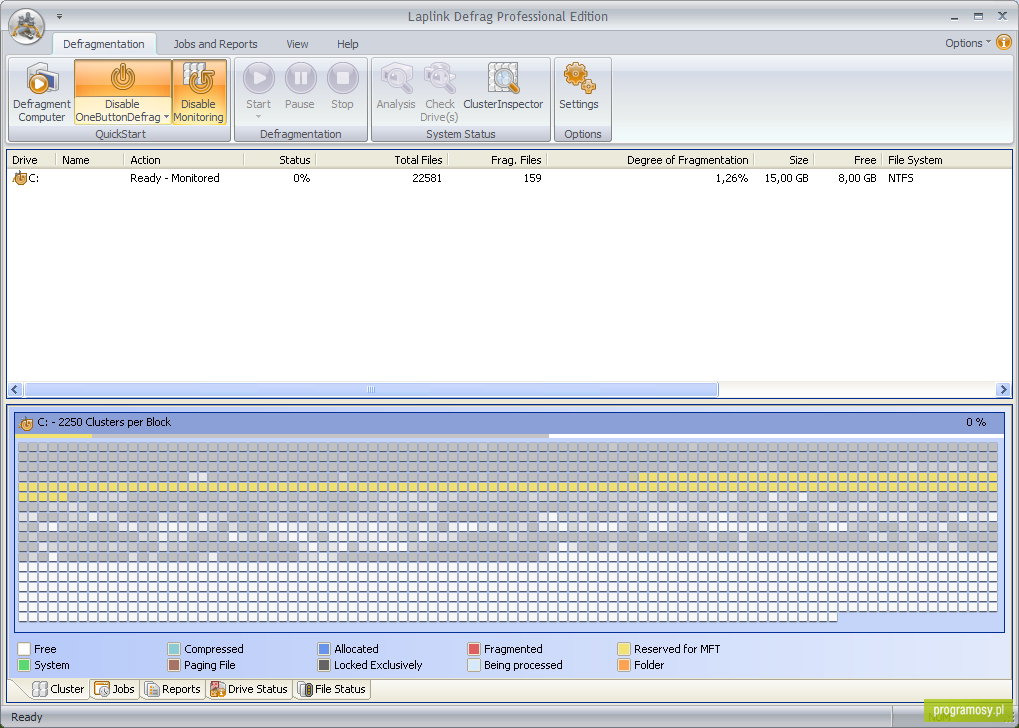Select the C: drive row icon
Screen dimensions: 1019x728
(20, 178)
